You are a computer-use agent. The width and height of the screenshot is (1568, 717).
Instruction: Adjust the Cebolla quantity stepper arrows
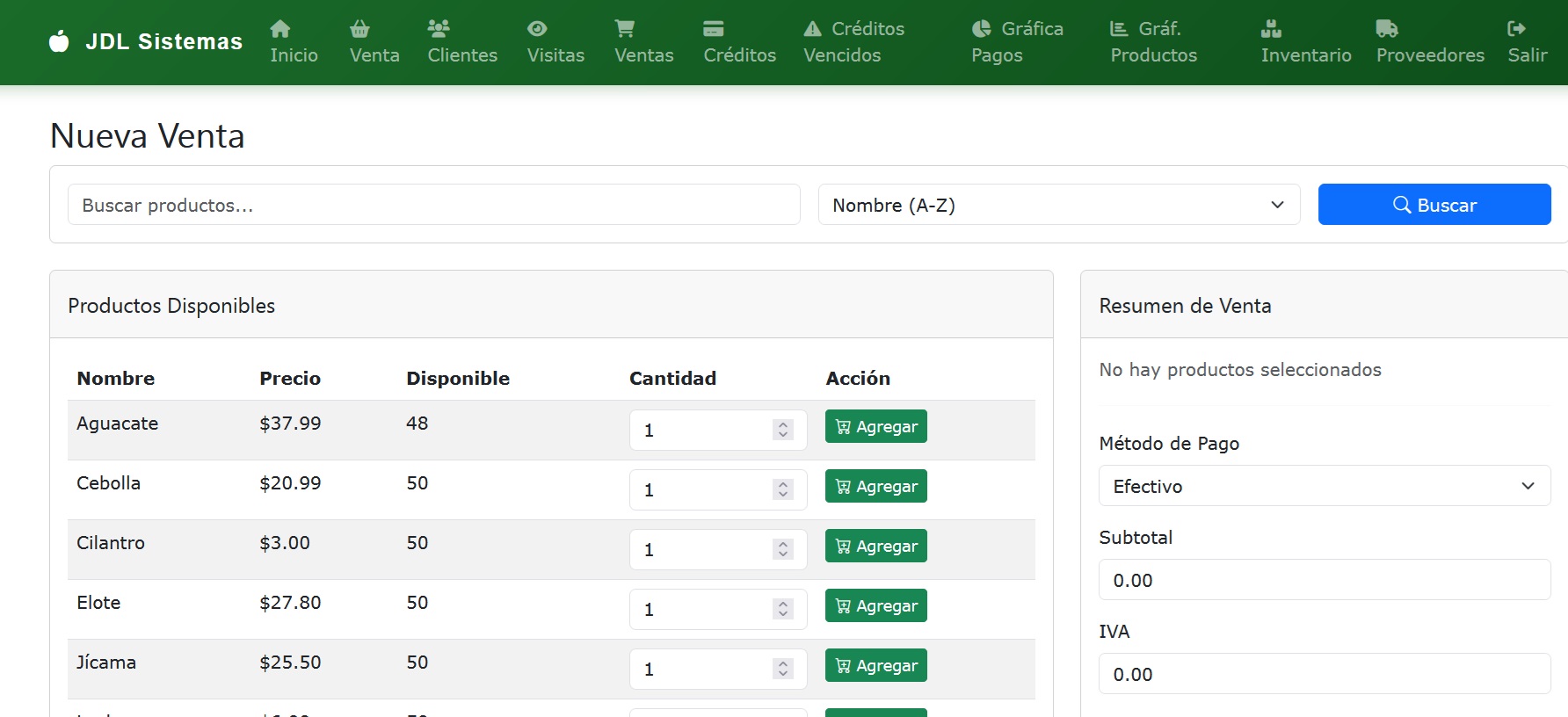783,489
